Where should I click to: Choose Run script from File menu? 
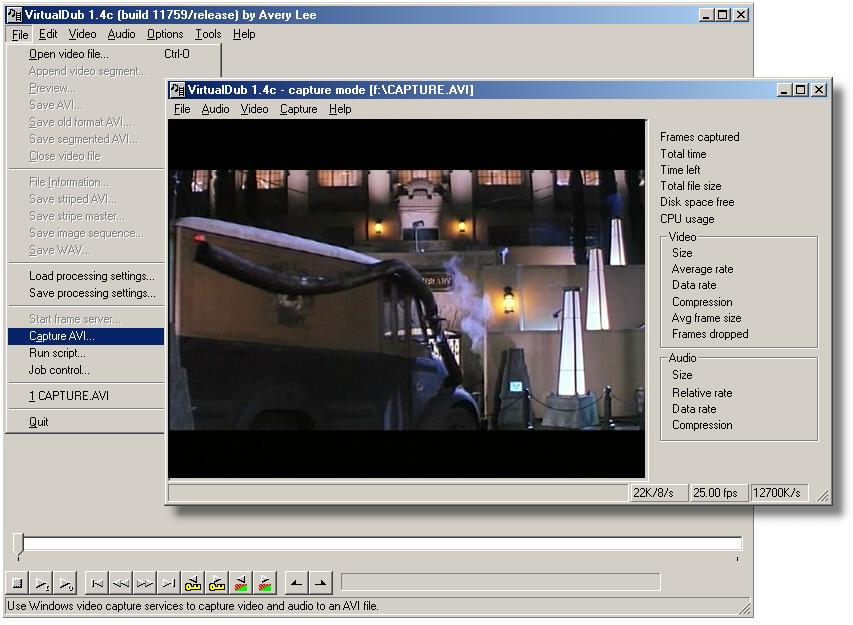tap(86, 353)
